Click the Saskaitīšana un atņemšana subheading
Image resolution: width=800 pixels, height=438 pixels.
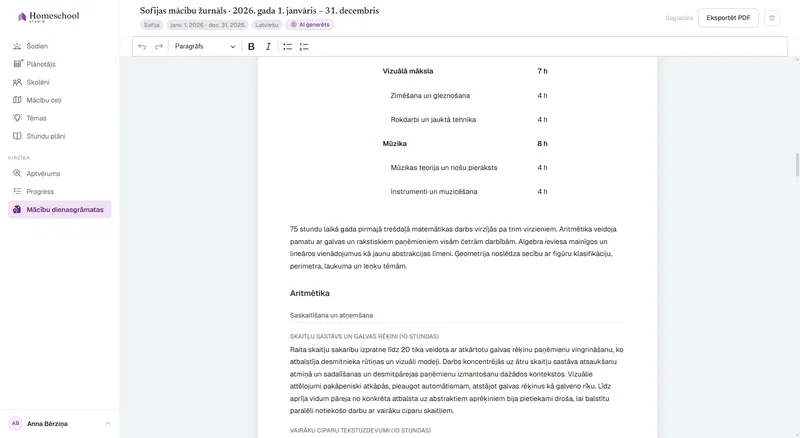point(331,315)
